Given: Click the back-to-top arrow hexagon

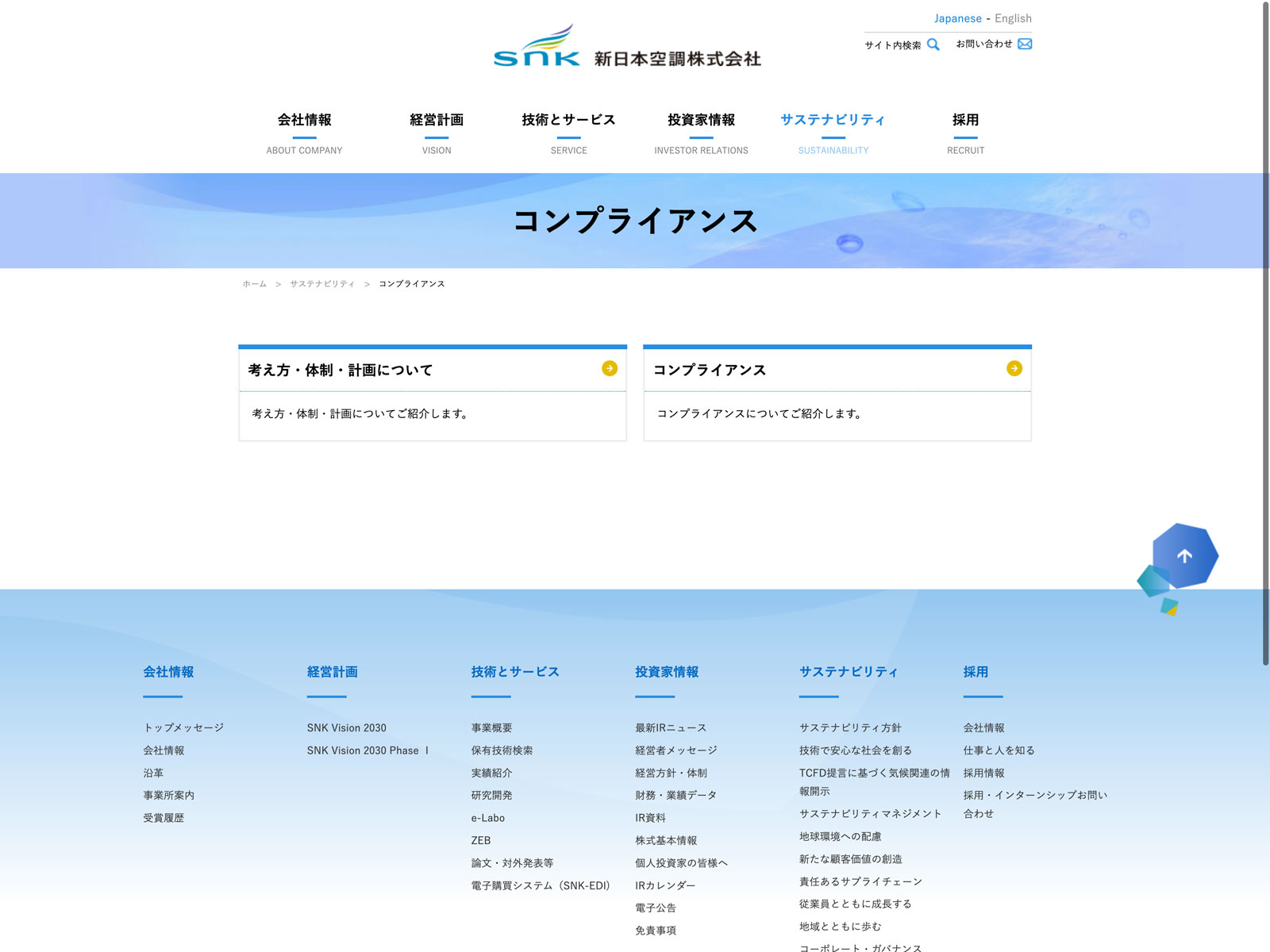Looking at the screenshot, I should click(1184, 556).
